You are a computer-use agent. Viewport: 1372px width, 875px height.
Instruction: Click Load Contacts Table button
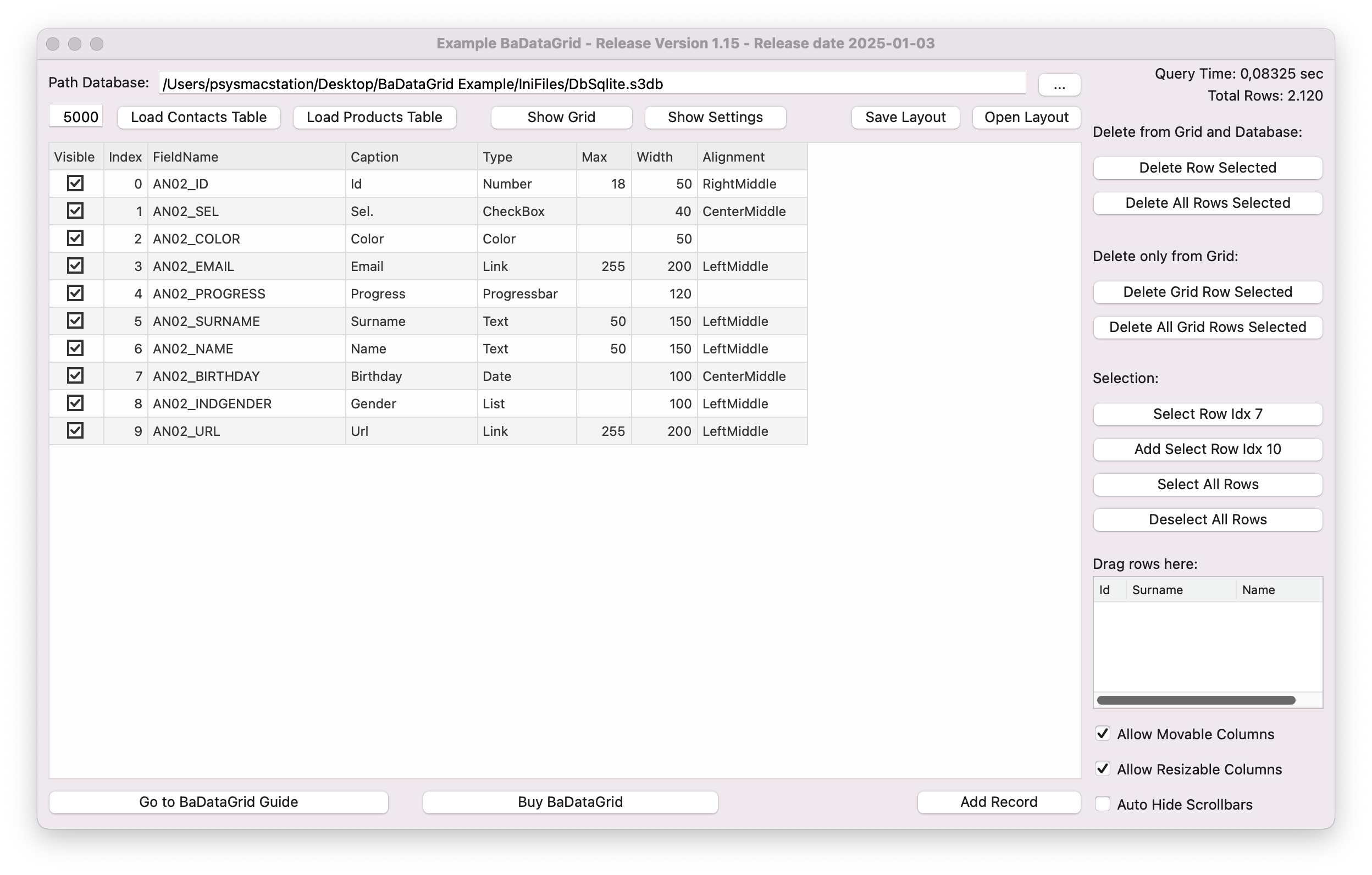(x=198, y=118)
